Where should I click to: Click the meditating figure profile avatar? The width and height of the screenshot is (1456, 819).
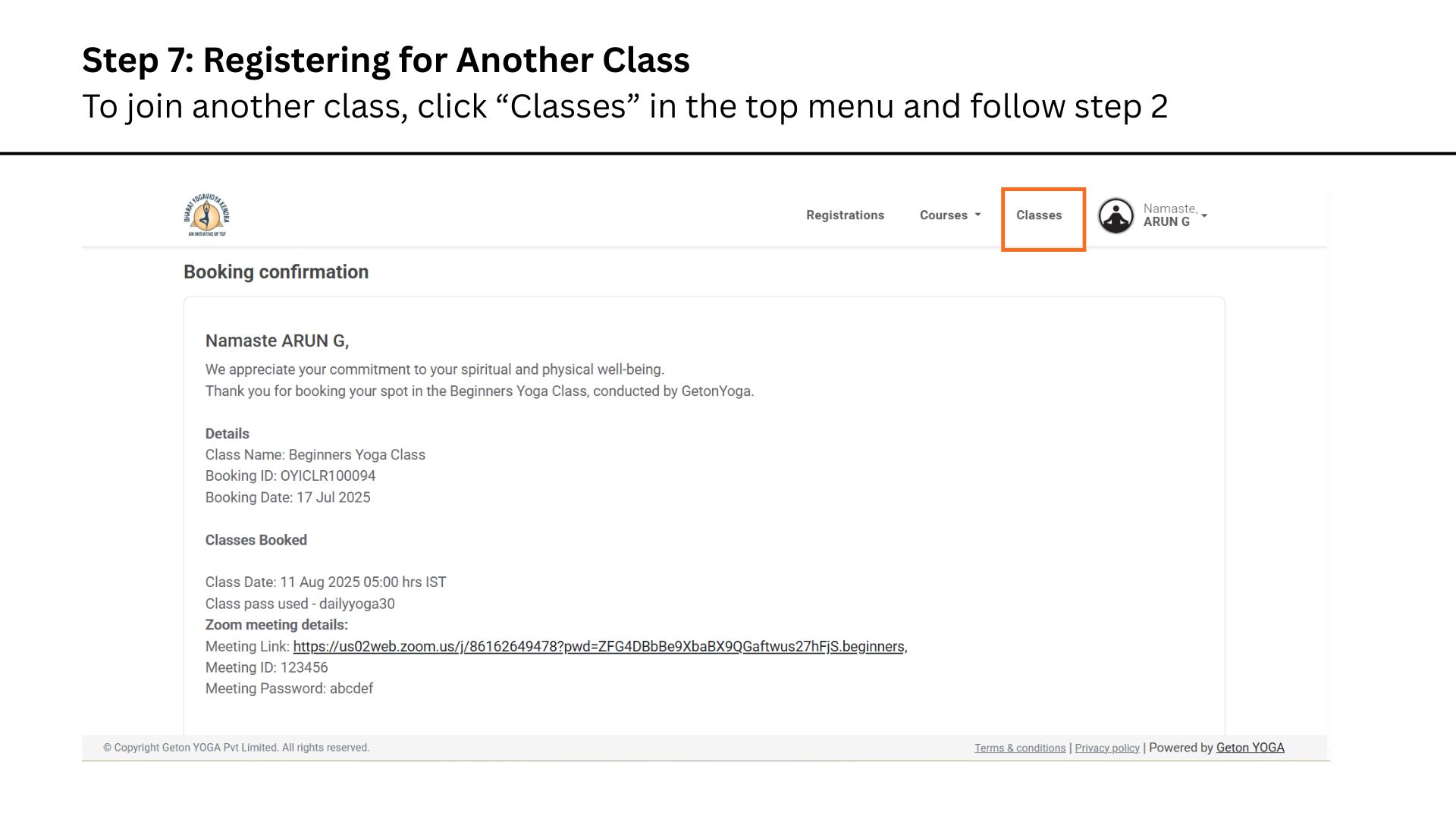point(1116,216)
